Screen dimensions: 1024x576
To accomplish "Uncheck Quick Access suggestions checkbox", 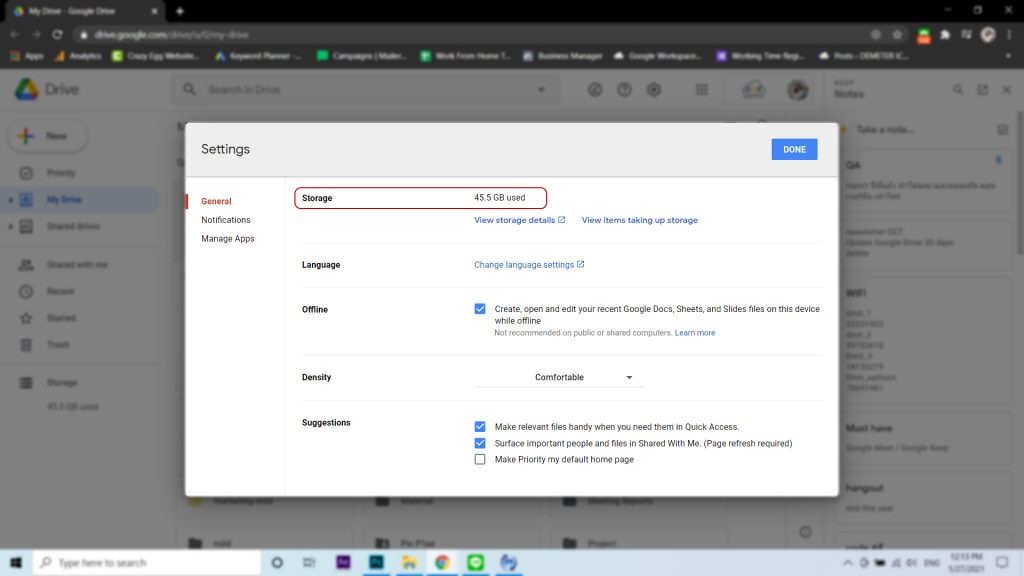I will 480,426.
